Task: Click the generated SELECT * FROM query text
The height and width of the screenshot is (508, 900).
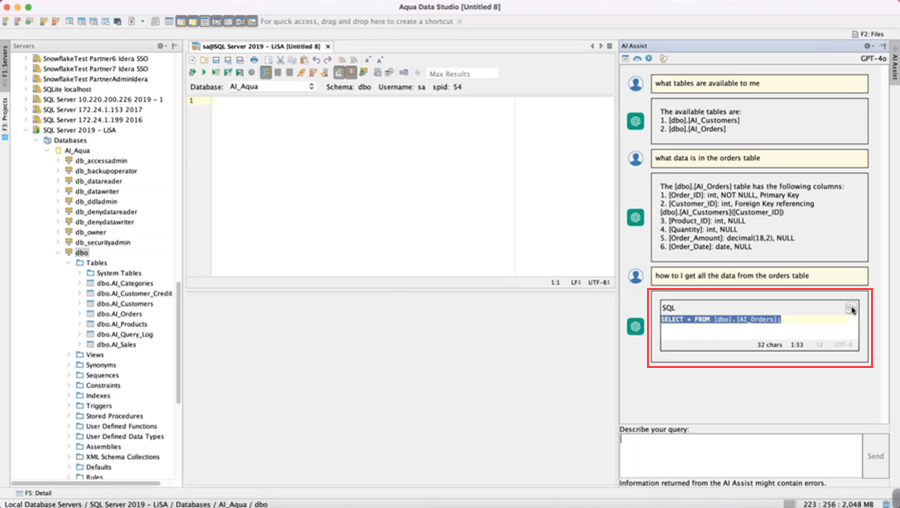Action: (720, 319)
